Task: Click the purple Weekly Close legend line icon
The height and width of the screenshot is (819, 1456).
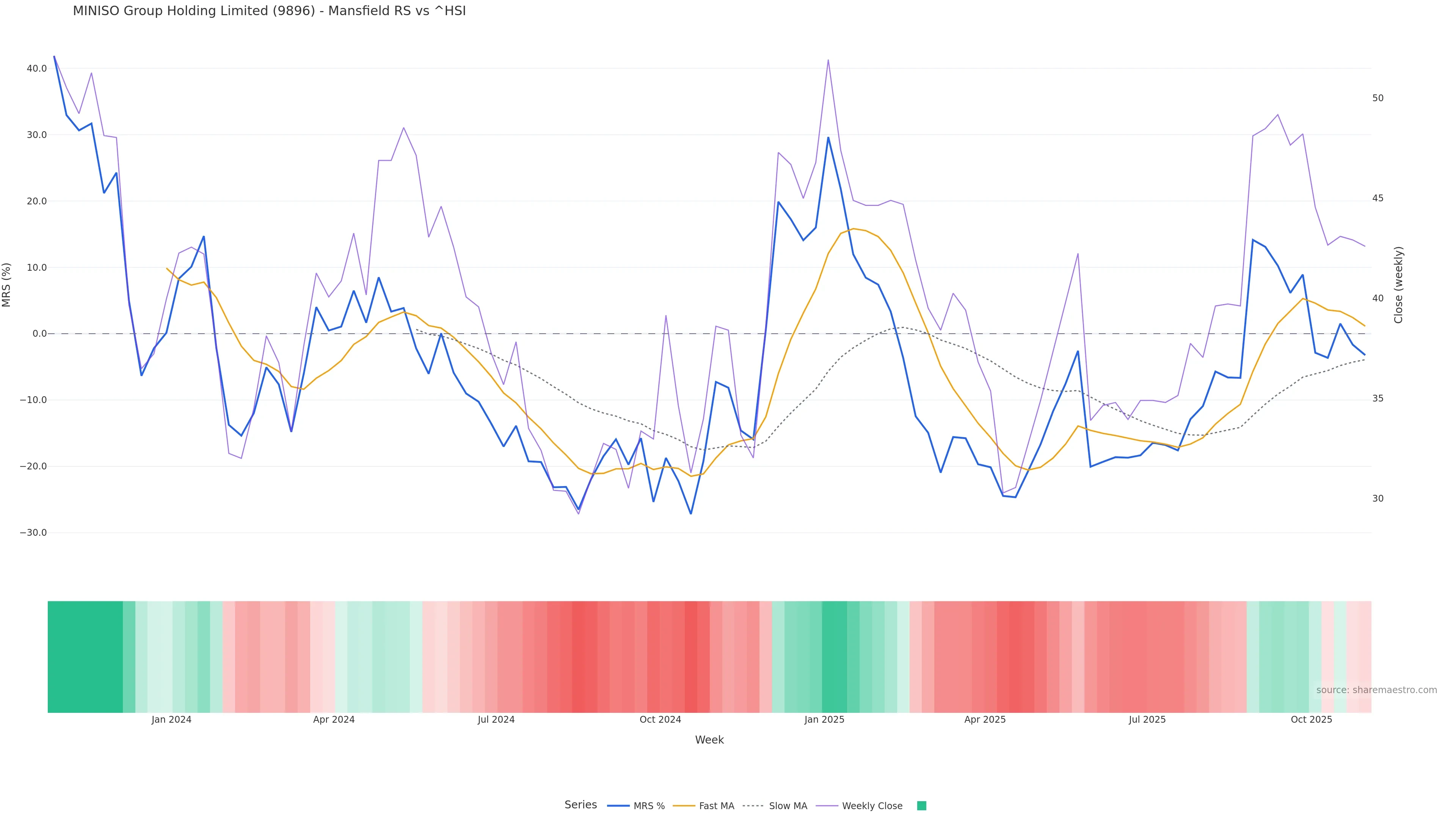Action: pos(827,806)
